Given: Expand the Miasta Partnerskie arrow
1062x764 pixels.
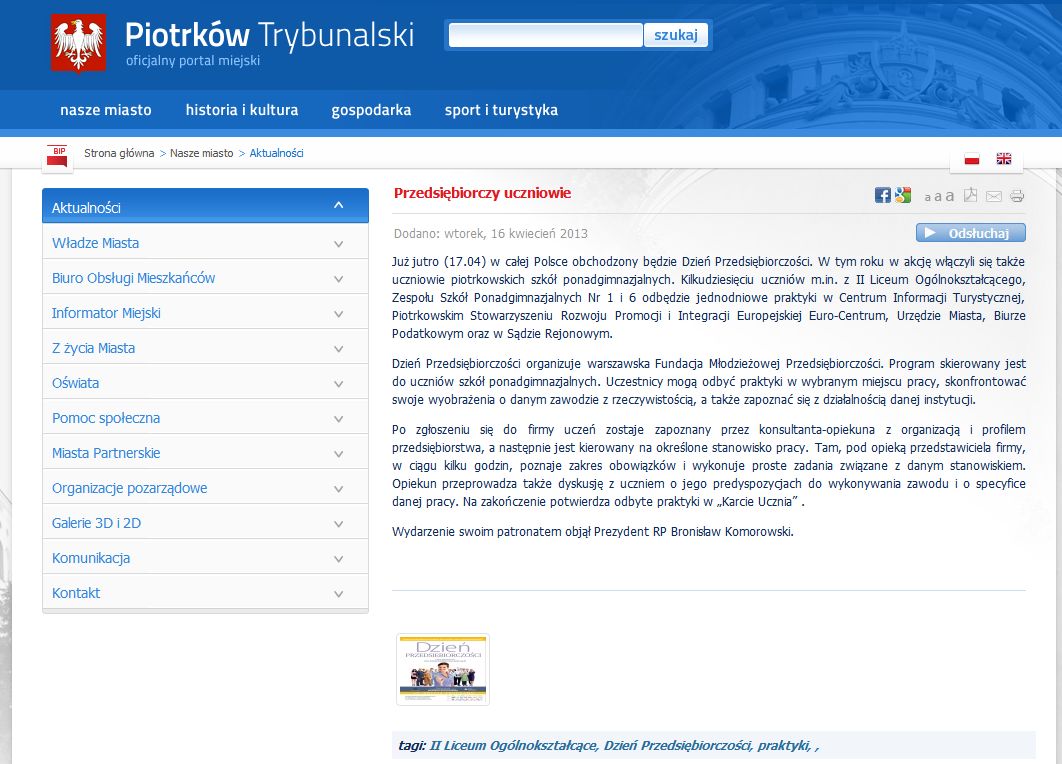Looking at the screenshot, I should click(x=339, y=454).
